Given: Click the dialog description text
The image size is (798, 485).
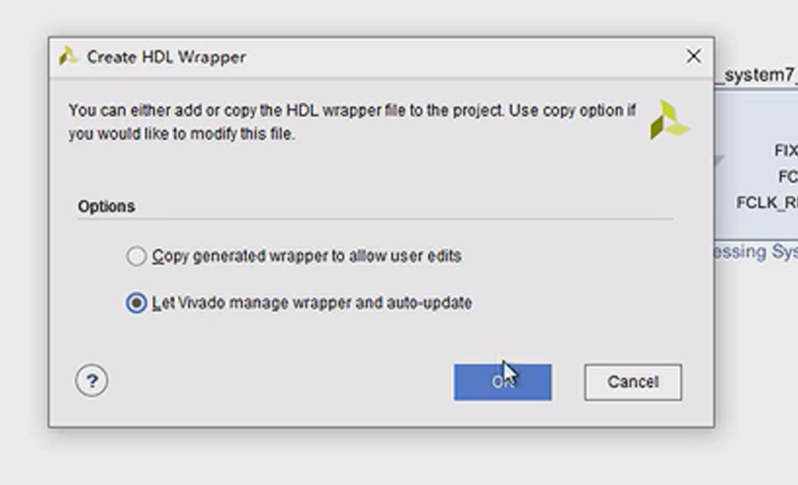Looking at the screenshot, I should coord(352,122).
